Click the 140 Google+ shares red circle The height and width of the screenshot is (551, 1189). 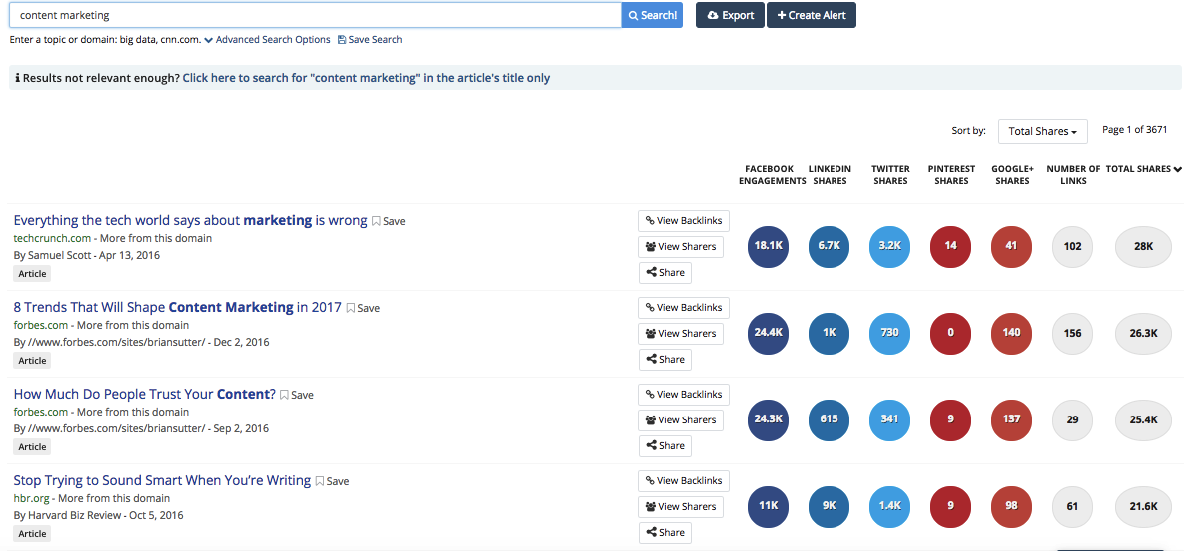click(1011, 333)
